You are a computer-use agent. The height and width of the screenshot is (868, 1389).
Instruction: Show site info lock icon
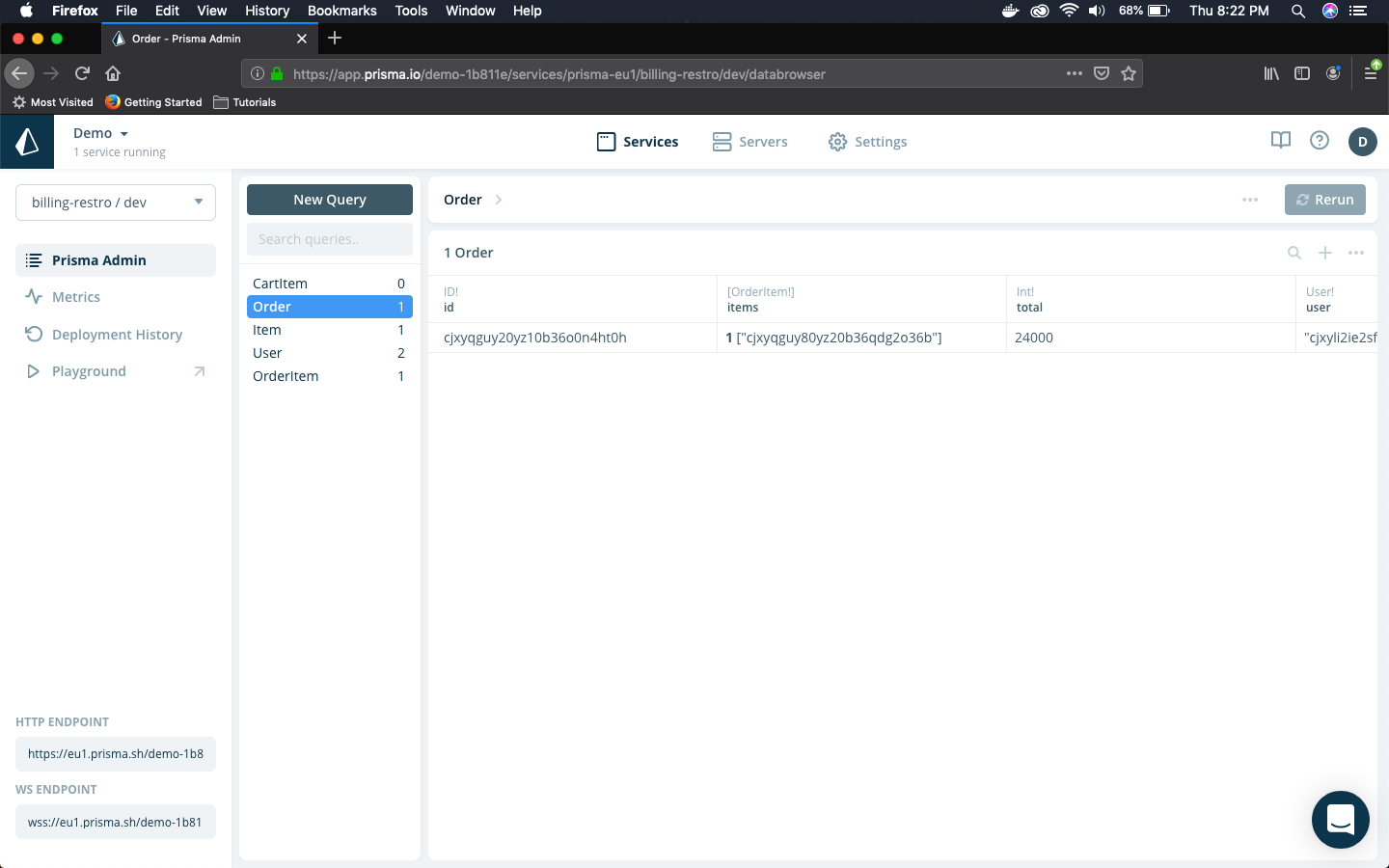tap(277, 73)
